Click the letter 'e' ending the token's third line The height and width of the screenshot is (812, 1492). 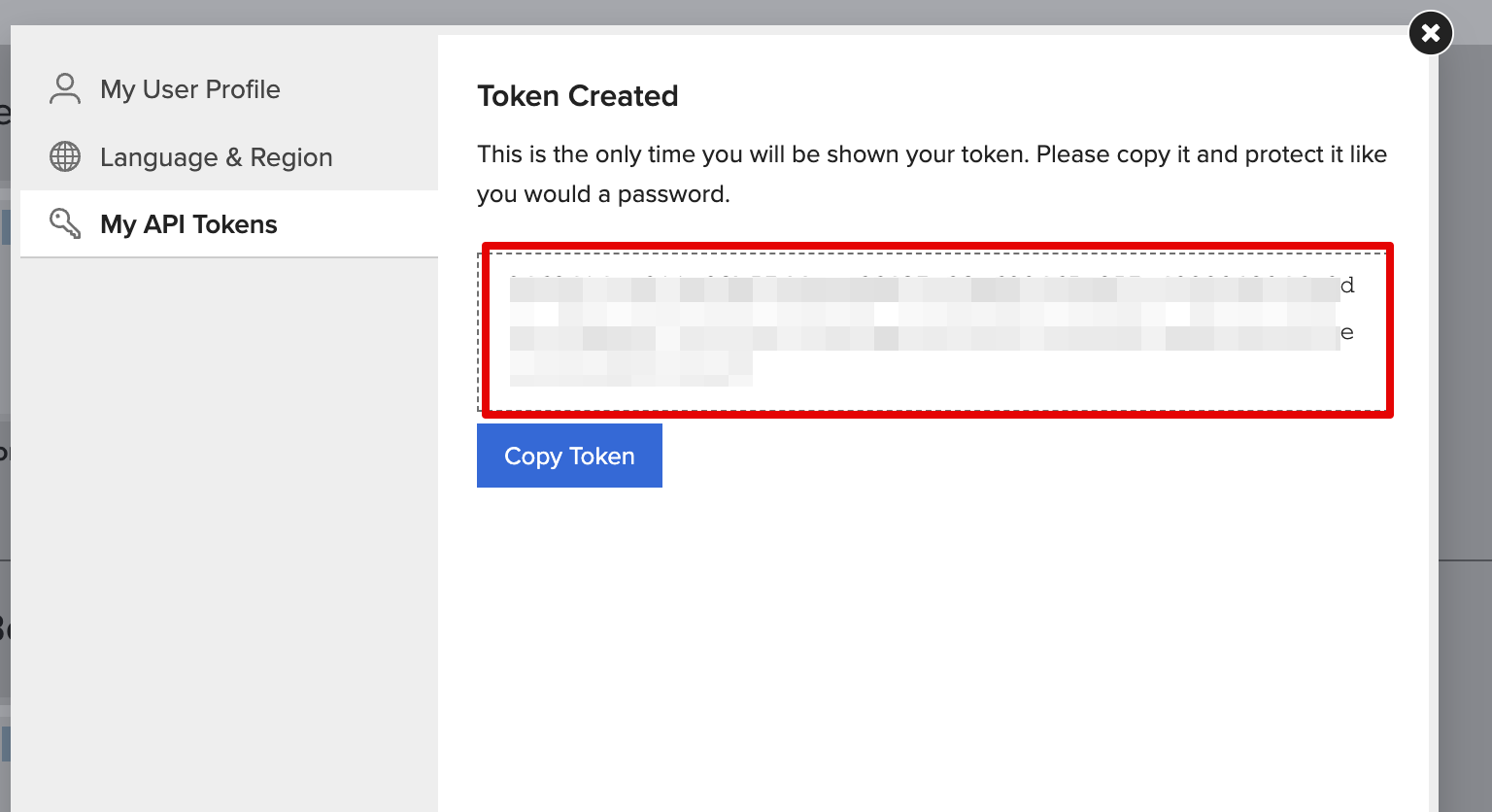1347,333
